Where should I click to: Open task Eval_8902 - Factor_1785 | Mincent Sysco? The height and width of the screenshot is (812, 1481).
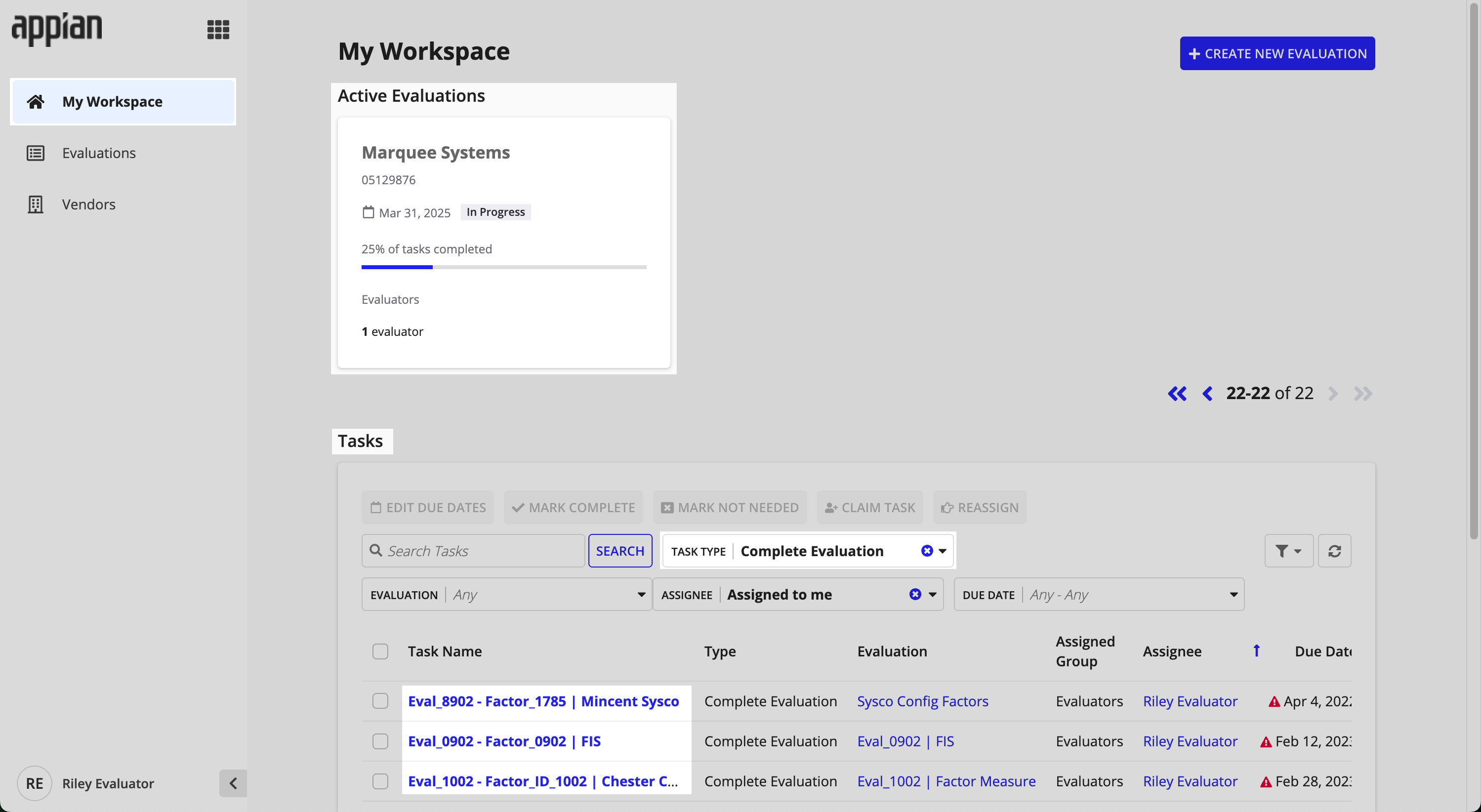pos(543,701)
